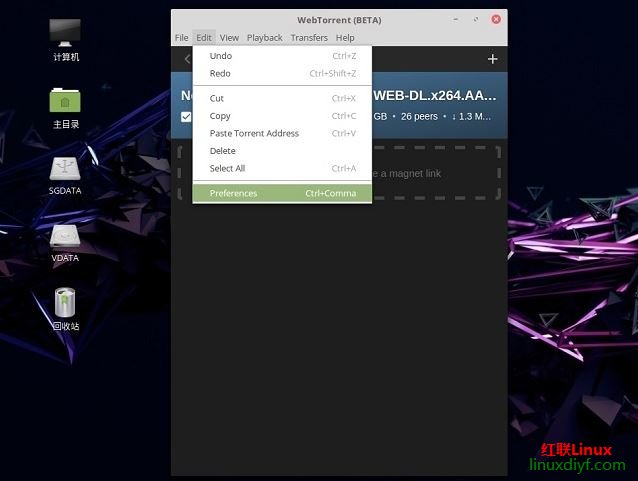Open the Help menu

[x=345, y=38]
